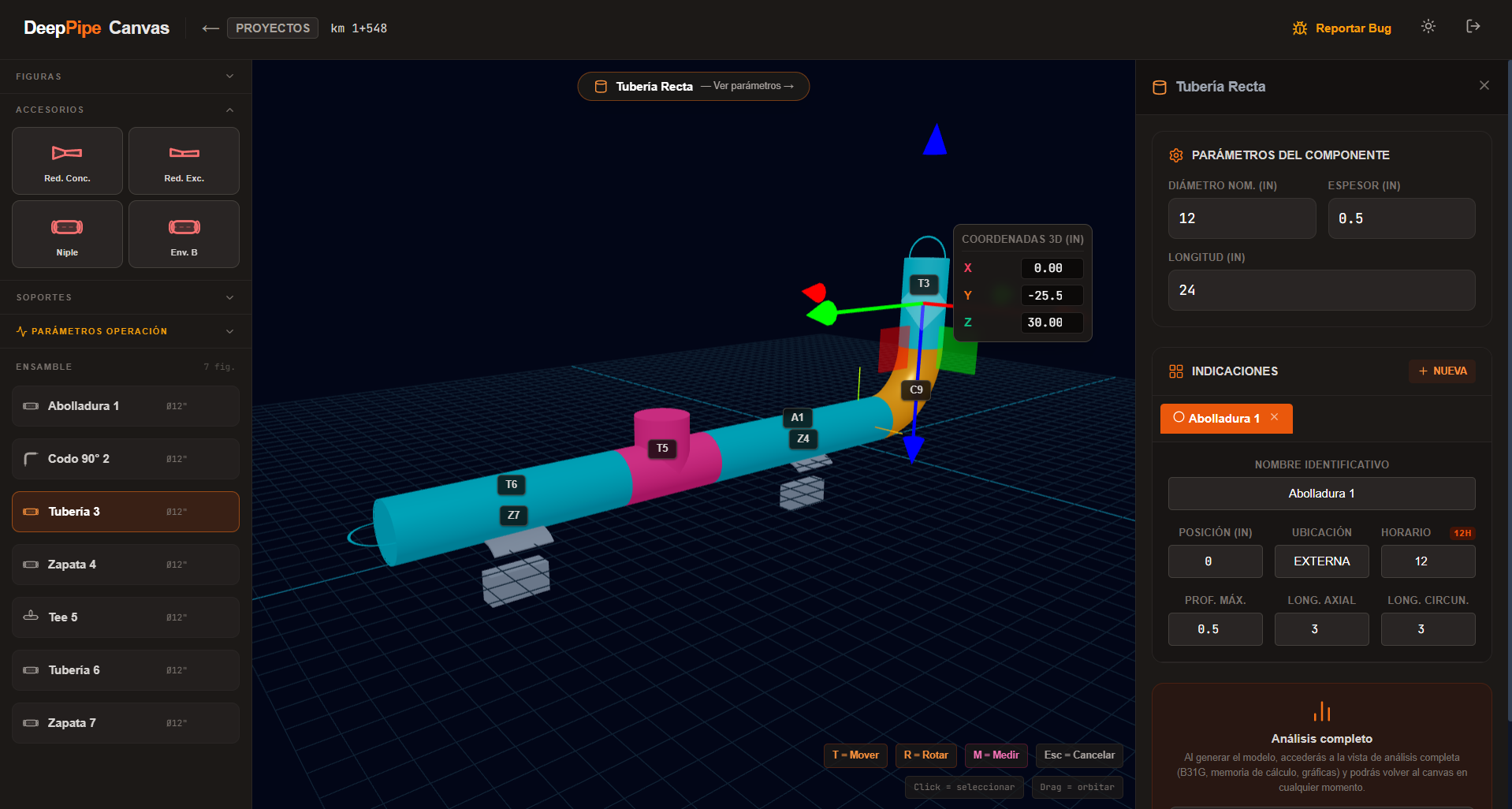Click the PROF. MÁX. field
Image resolution: width=1512 pixels, height=809 pixels.
[x=1215, y=629]
